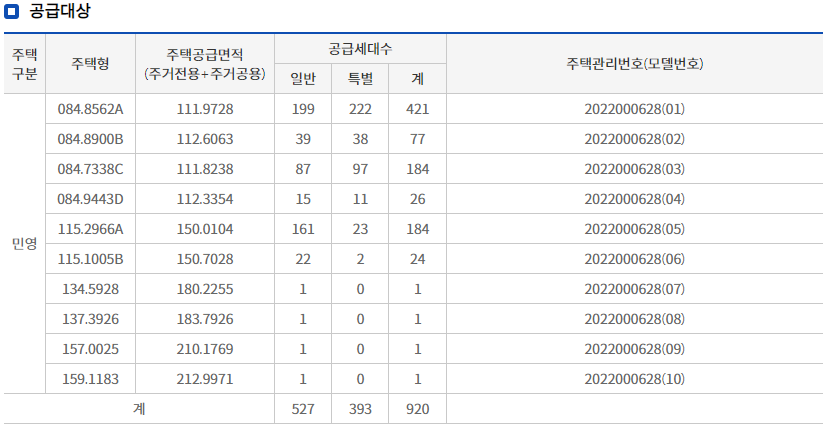Click supply area value 112.6063

[x=205, y=139]
